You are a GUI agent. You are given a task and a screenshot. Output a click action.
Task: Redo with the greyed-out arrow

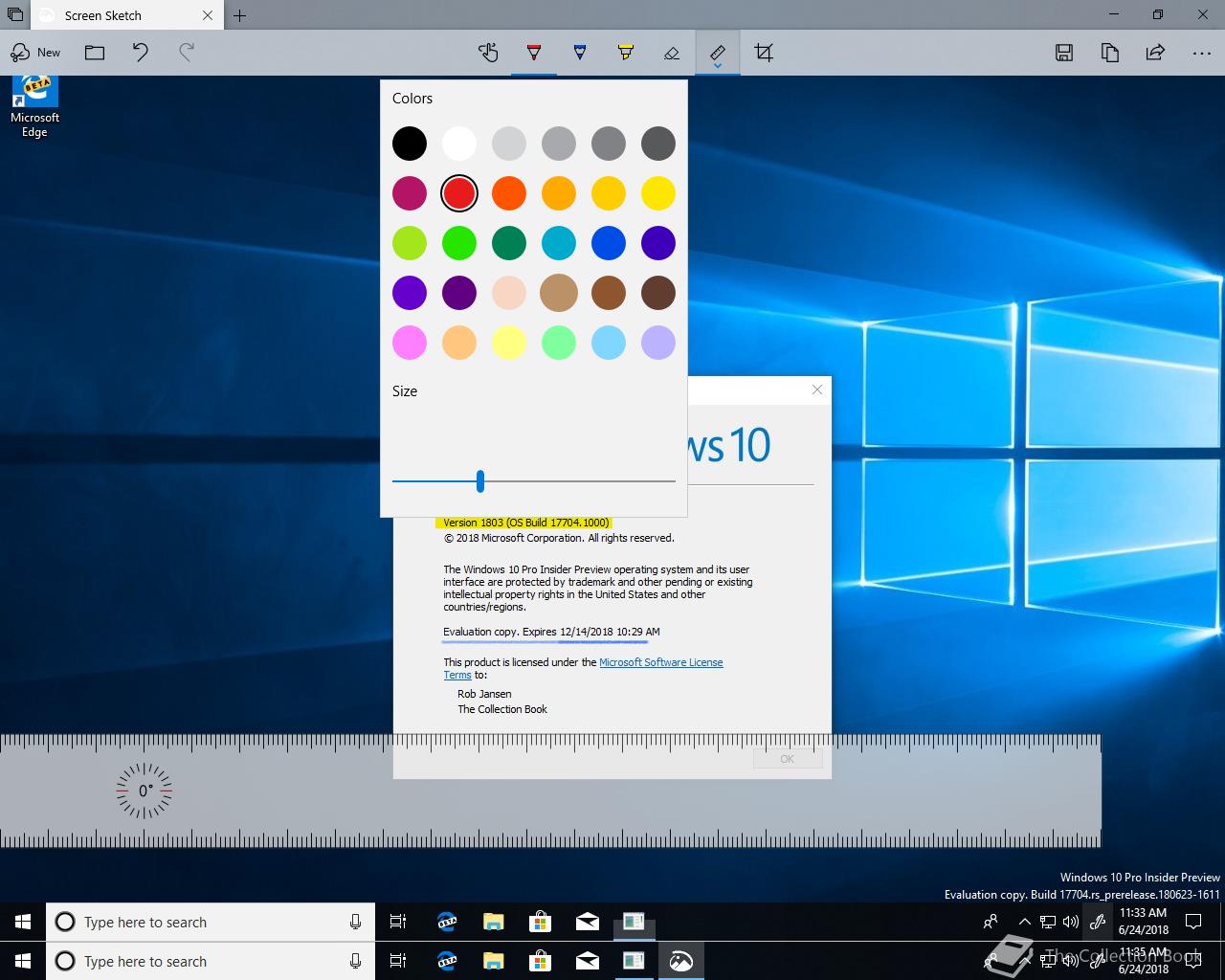(x=187, y=53)
